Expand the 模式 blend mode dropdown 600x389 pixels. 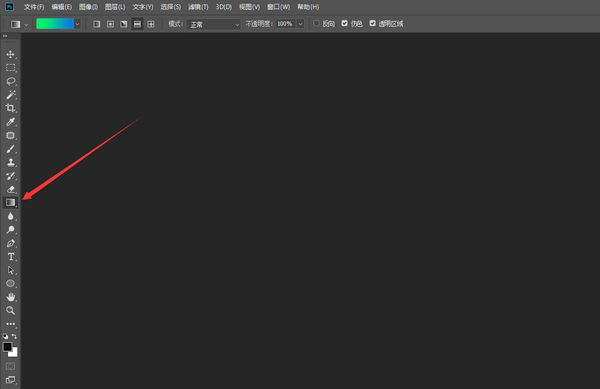tap(214, 24)
